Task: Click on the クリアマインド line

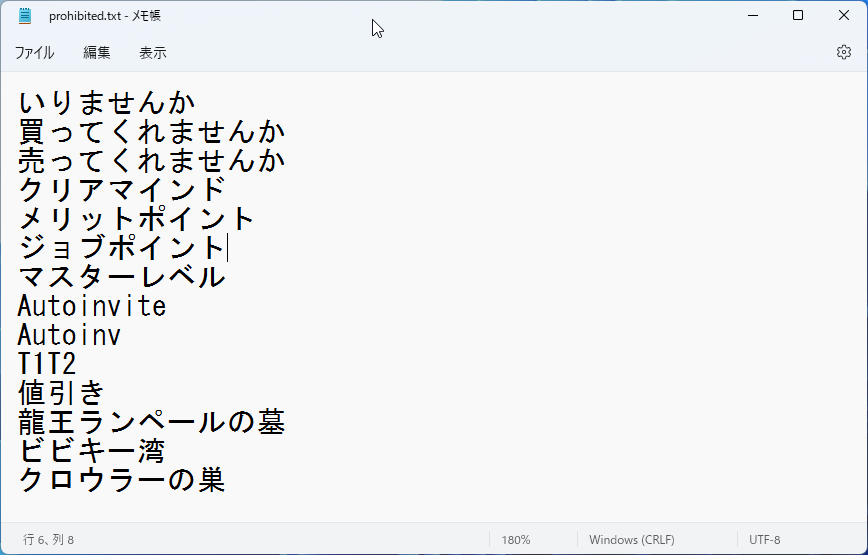Action: coord(122,190)
